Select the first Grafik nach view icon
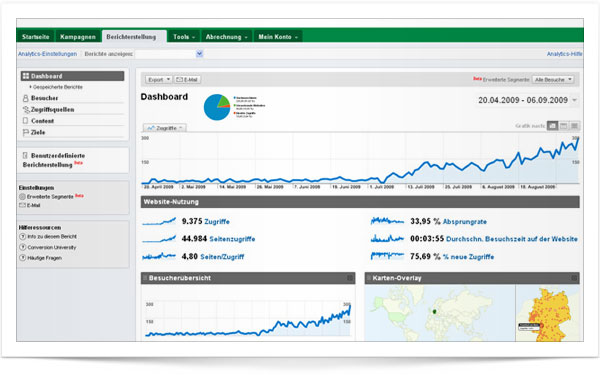 coord(552,125)
